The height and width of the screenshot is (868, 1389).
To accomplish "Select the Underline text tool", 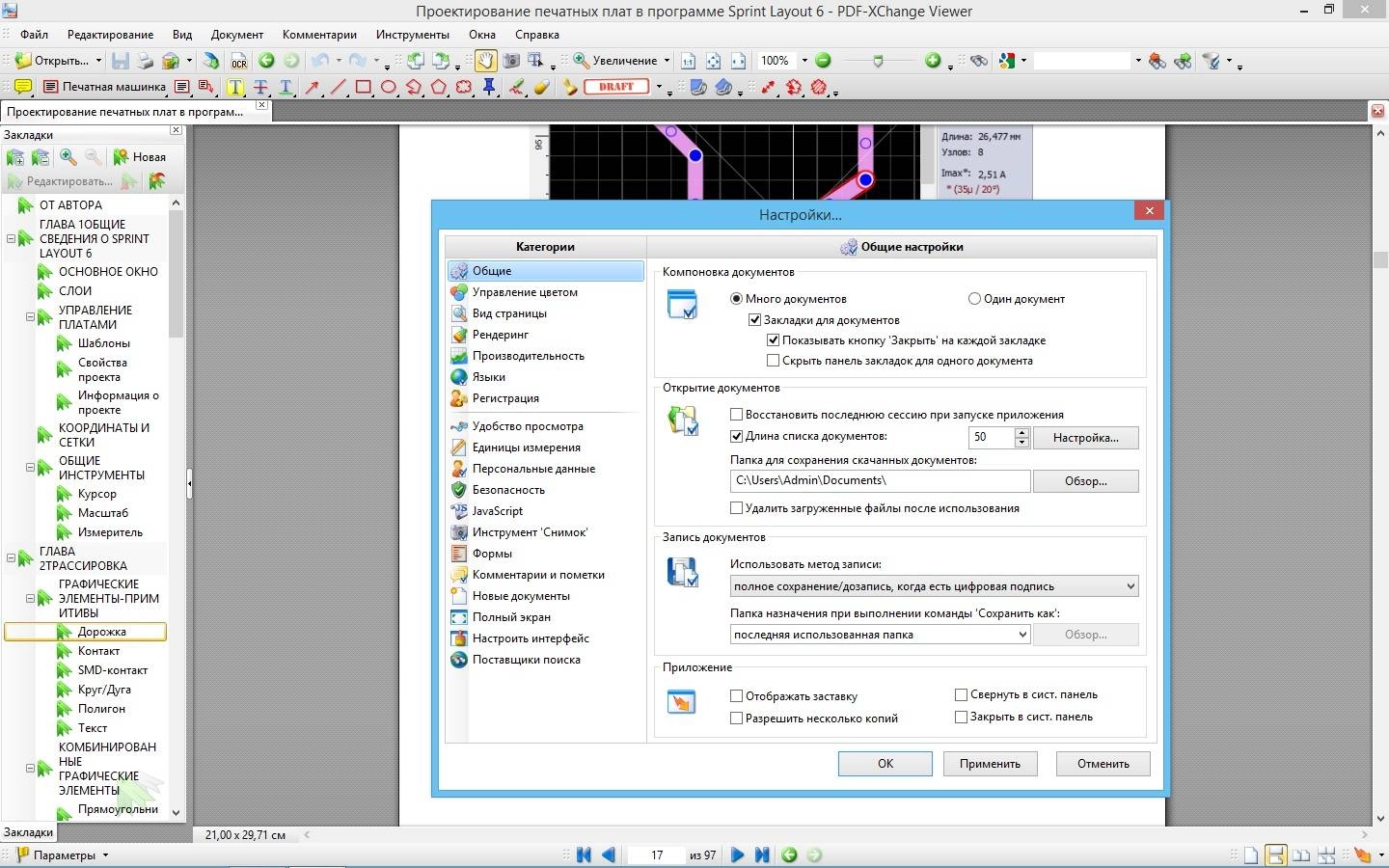I will tap(286, 87).
